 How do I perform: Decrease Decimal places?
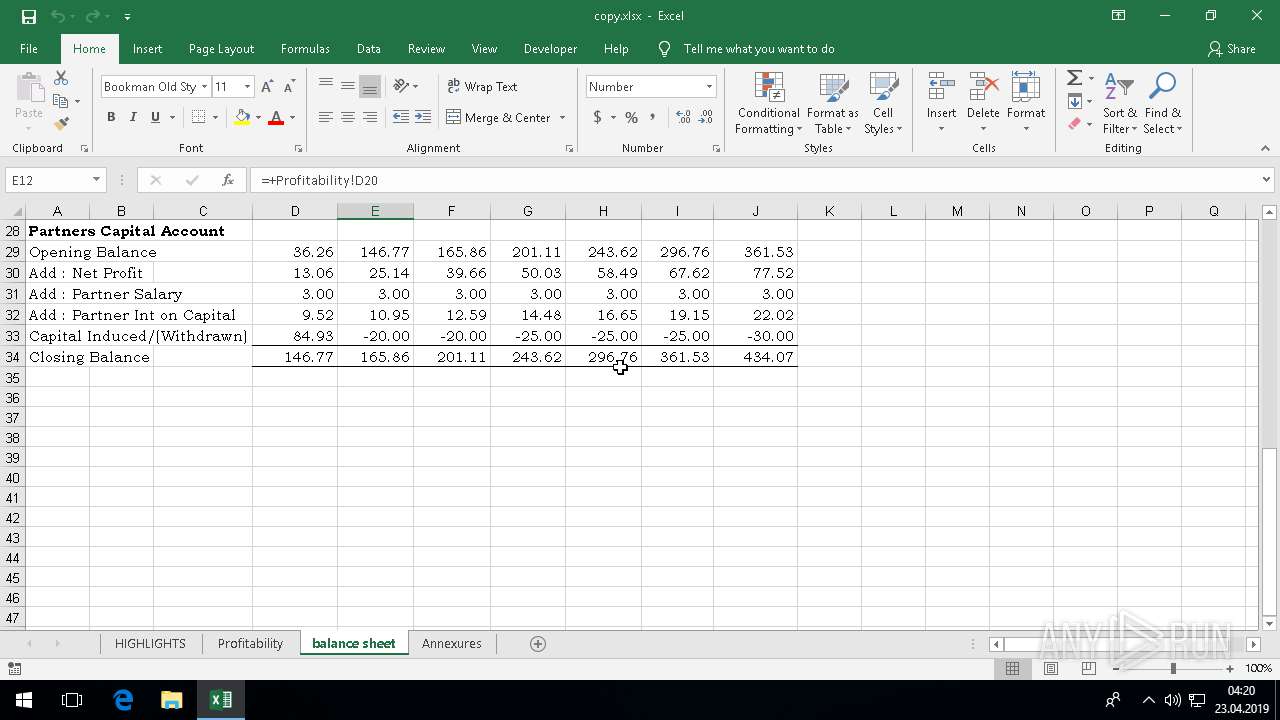click(706, 117)
